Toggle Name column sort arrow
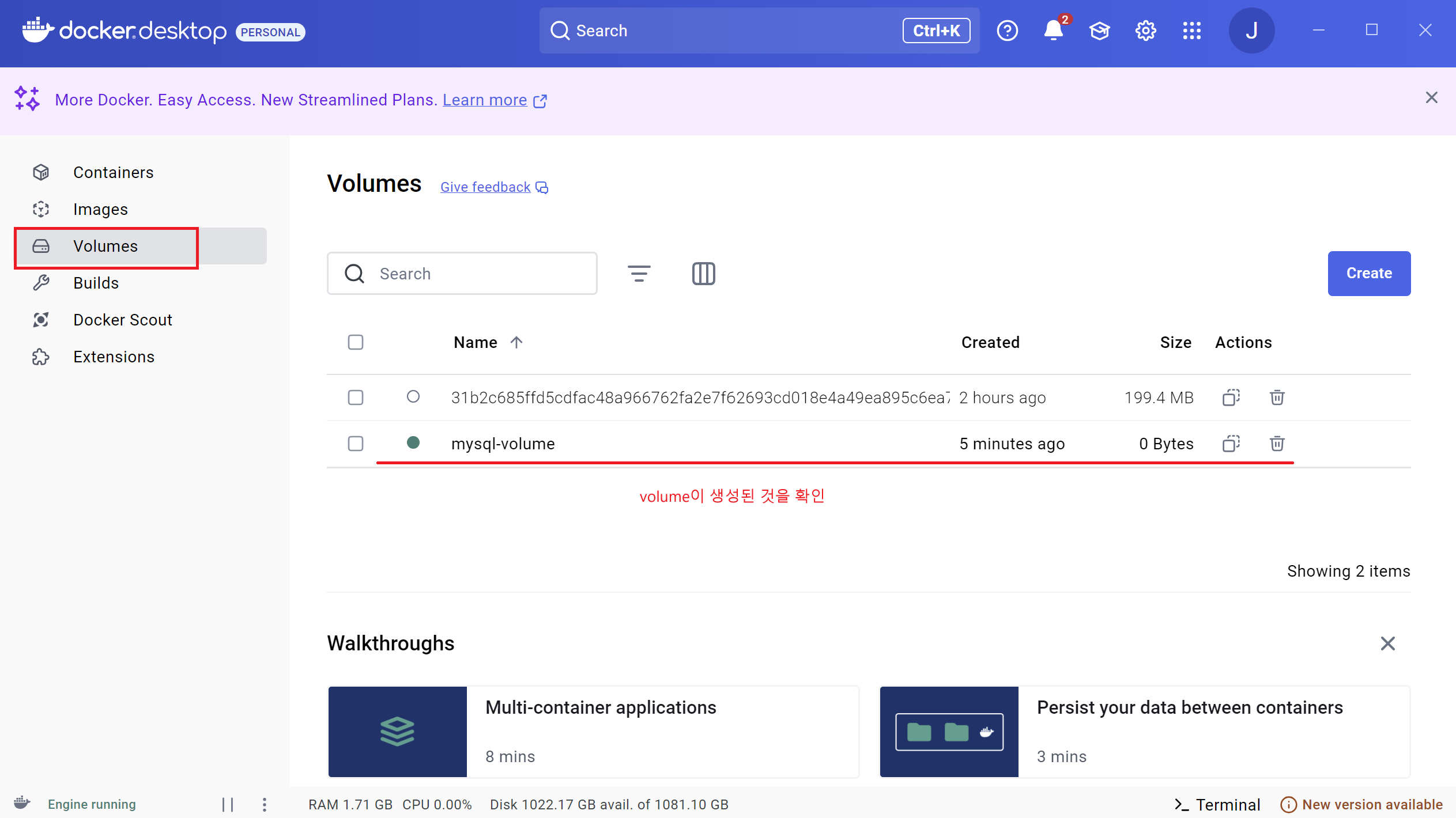The width and height of the screenshot is (1456, 818). (516, 342)
